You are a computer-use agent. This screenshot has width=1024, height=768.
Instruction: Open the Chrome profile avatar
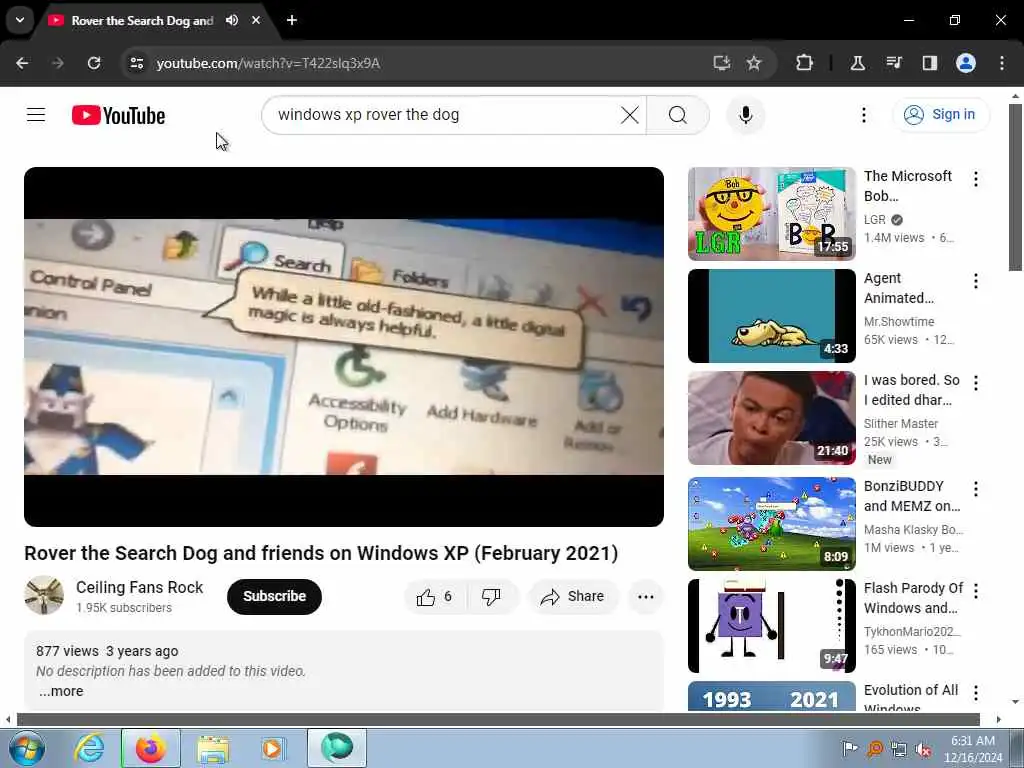pos(966,63)
